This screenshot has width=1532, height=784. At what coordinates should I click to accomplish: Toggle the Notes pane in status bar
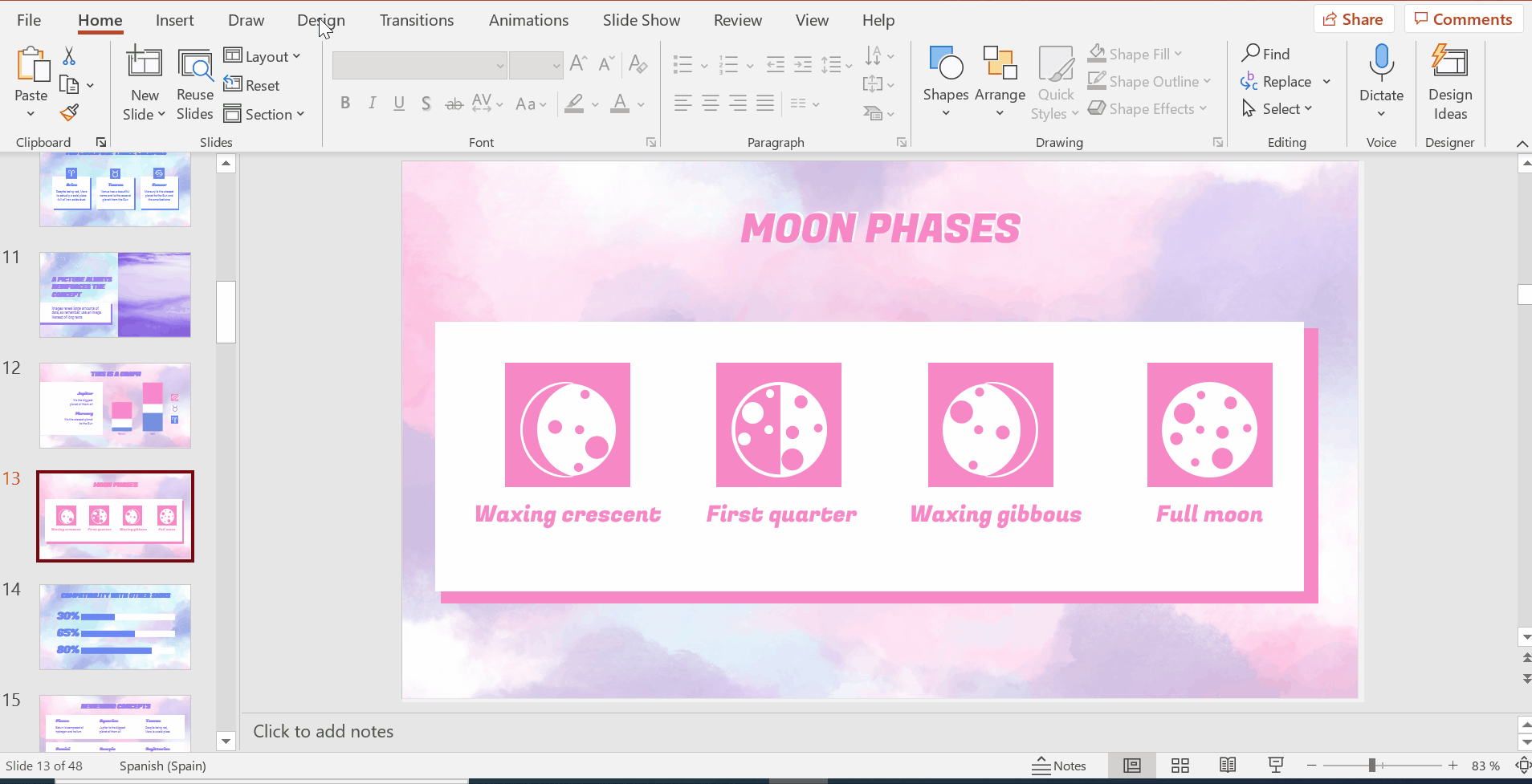(x=1059, y=766)
